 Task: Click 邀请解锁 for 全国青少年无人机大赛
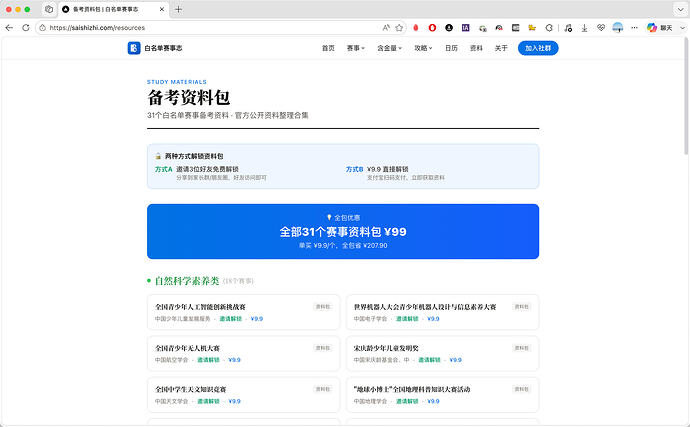tap(208, 360)
